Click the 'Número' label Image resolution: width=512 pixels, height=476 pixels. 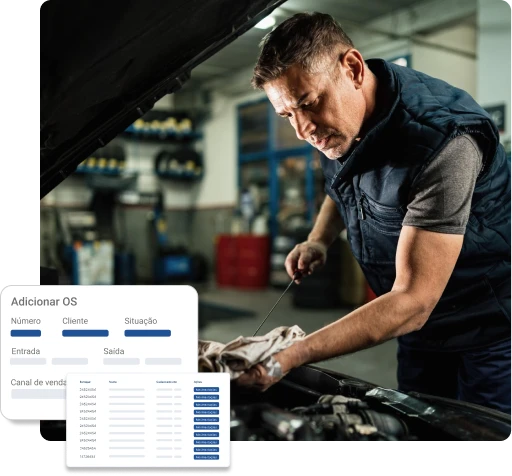click(x=26, y=321)
